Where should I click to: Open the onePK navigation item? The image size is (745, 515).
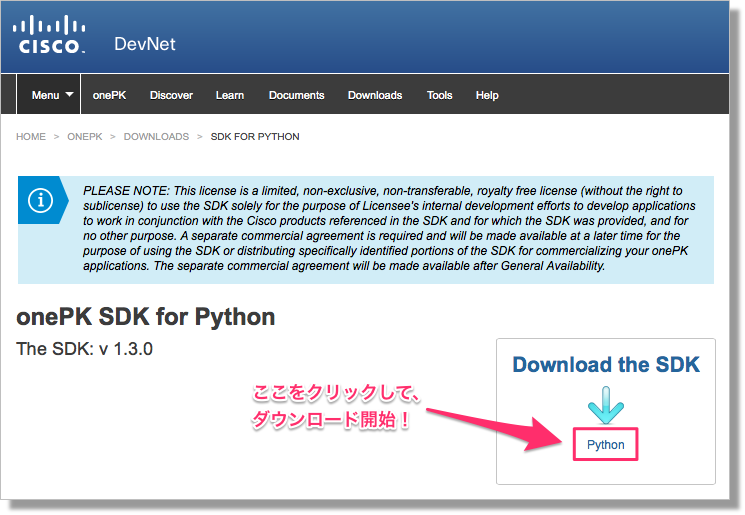coord(109,95)
